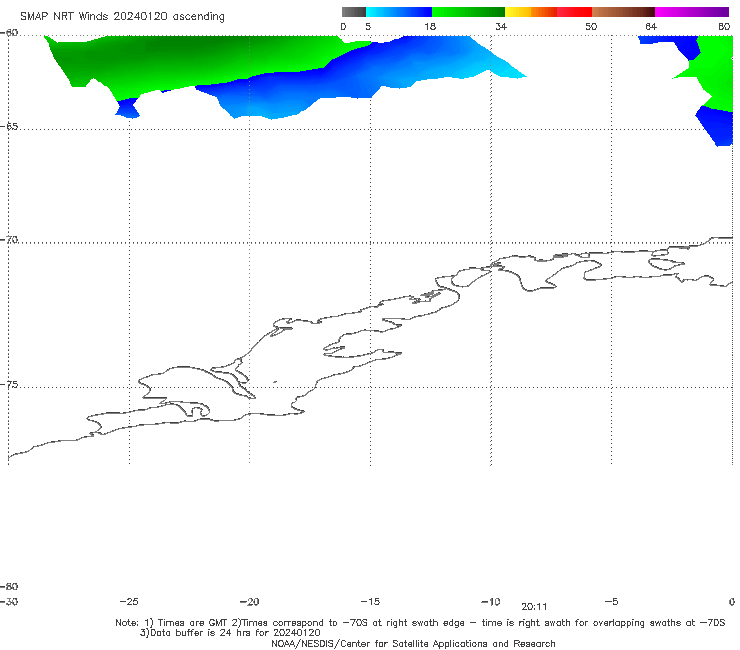The image size is (740, 650).
Task: Click the latitude label "-65"
Action: click(x=9, y=127)
